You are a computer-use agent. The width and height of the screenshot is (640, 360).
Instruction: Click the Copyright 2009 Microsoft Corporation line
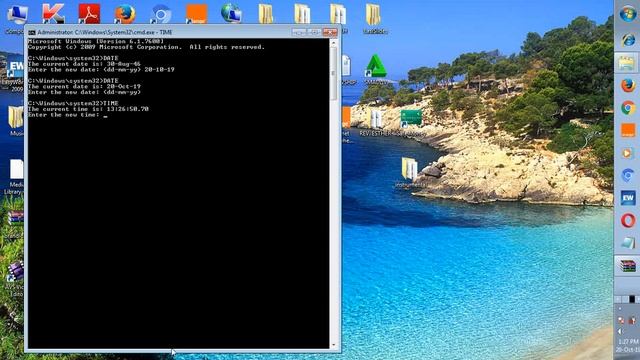point(146,47)
